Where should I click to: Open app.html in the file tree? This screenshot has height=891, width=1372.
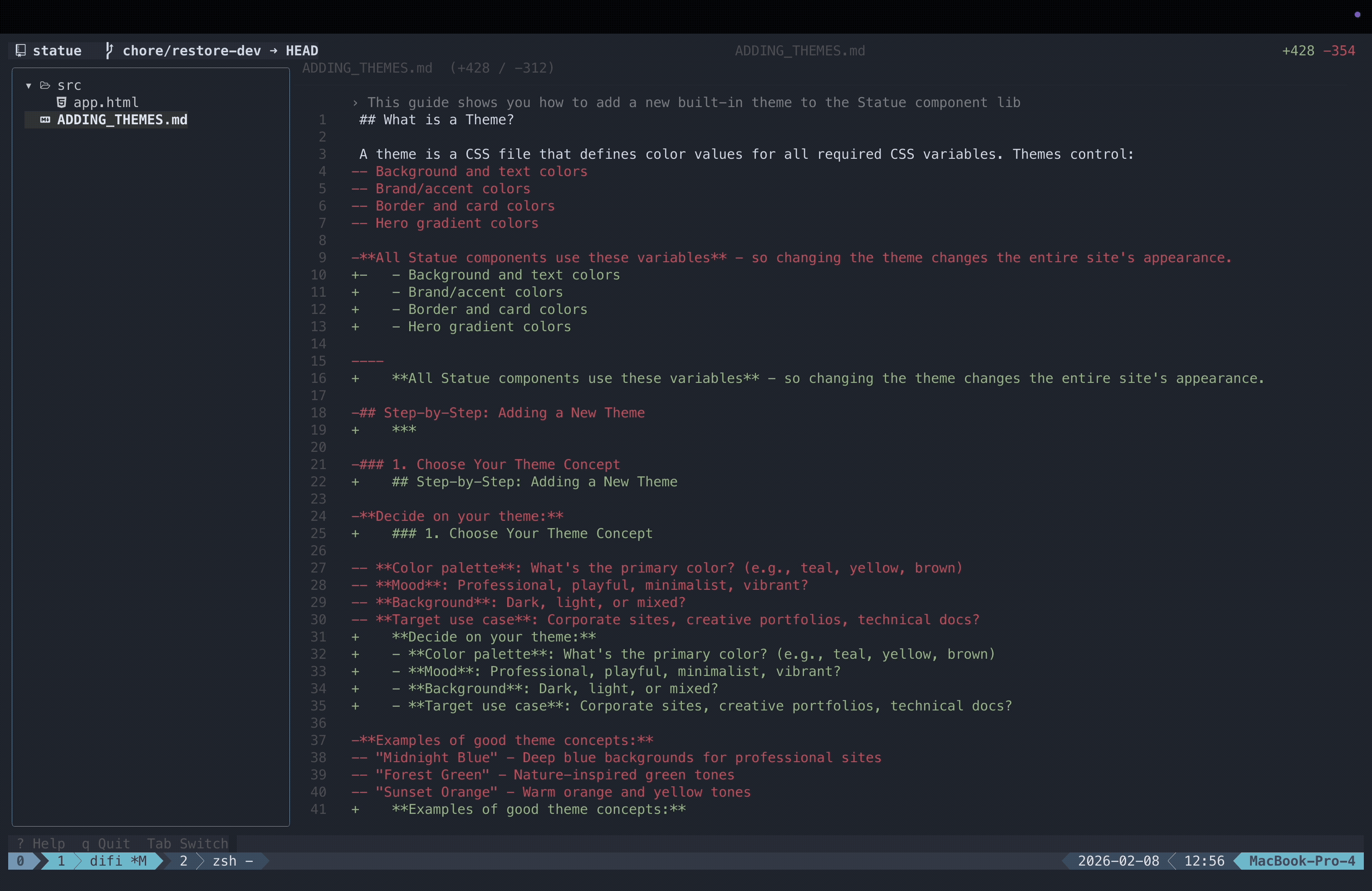pos(106,103)
